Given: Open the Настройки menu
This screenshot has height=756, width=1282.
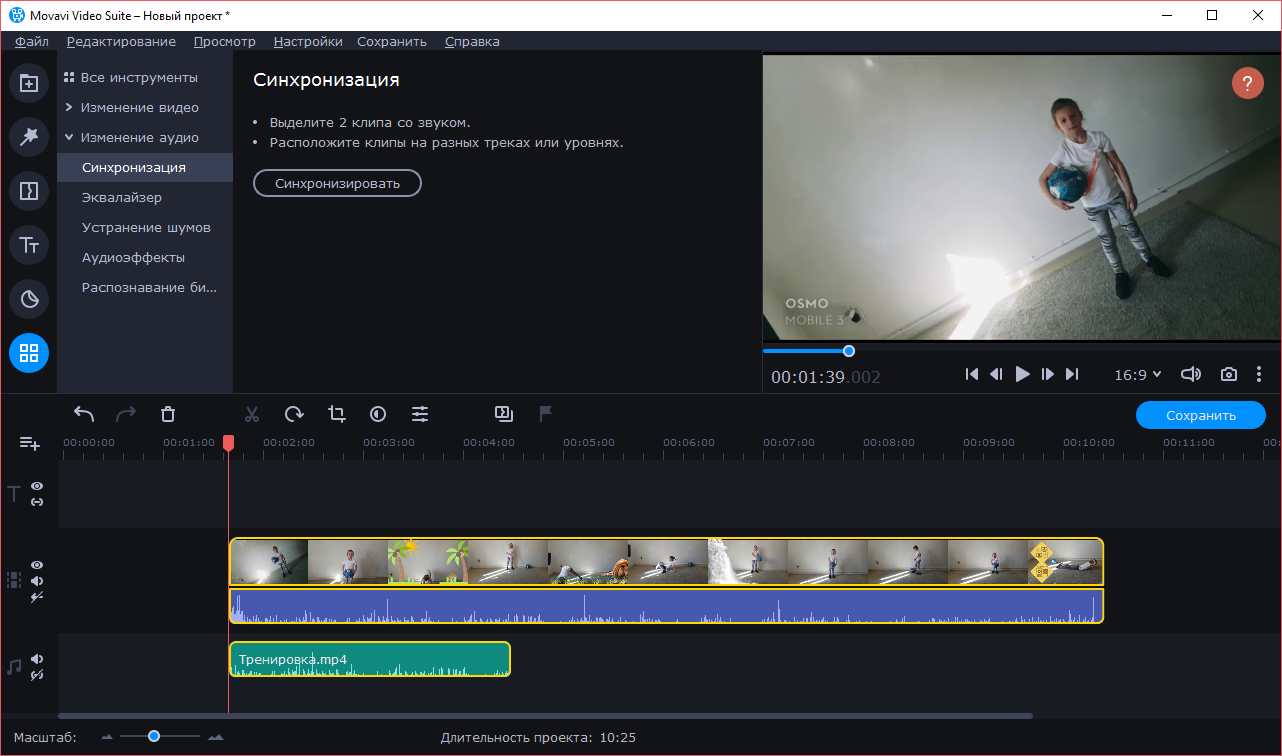Looking at the screenshot, I should (308, 41).
